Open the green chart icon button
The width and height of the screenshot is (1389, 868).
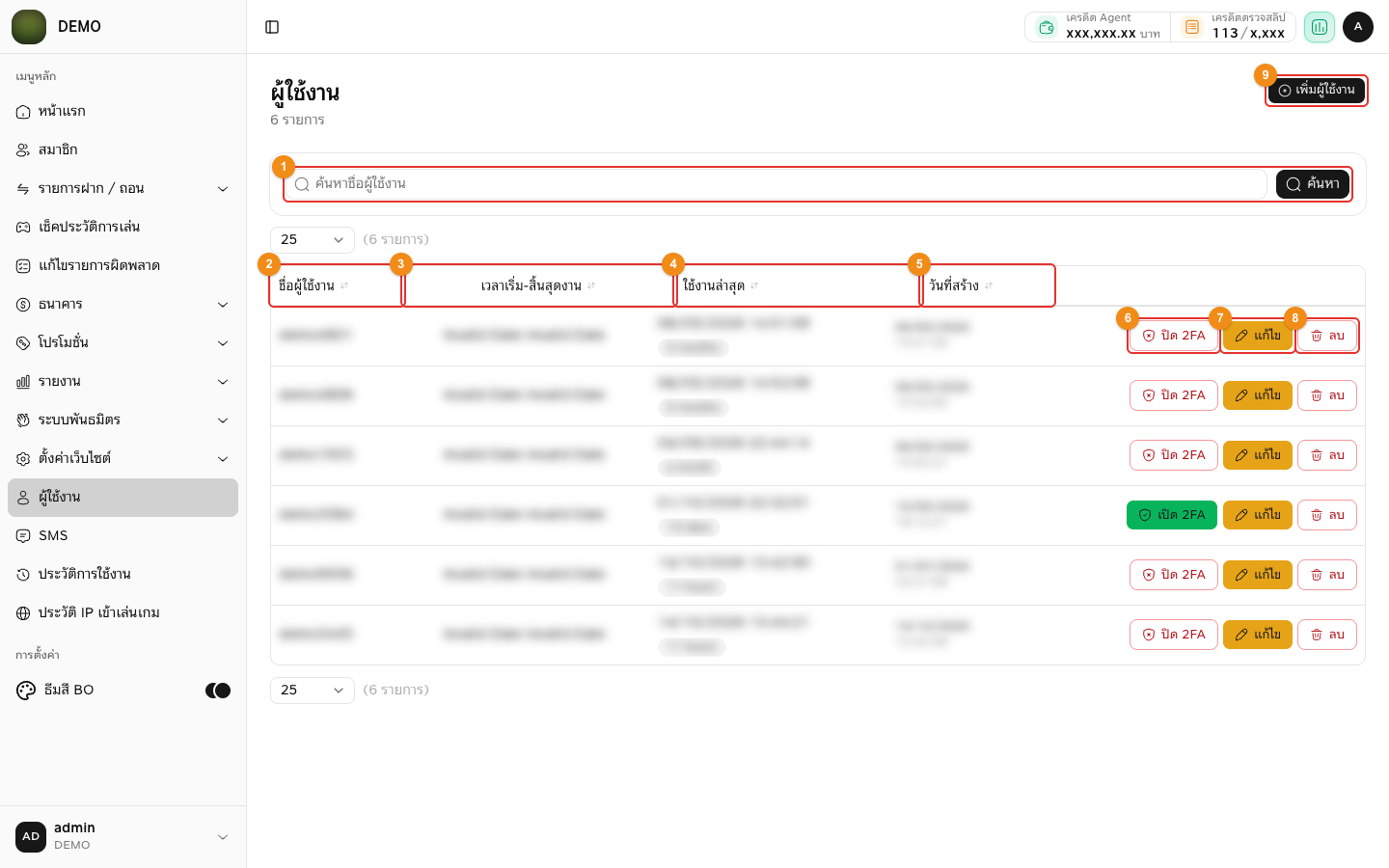coord(1320,27)
